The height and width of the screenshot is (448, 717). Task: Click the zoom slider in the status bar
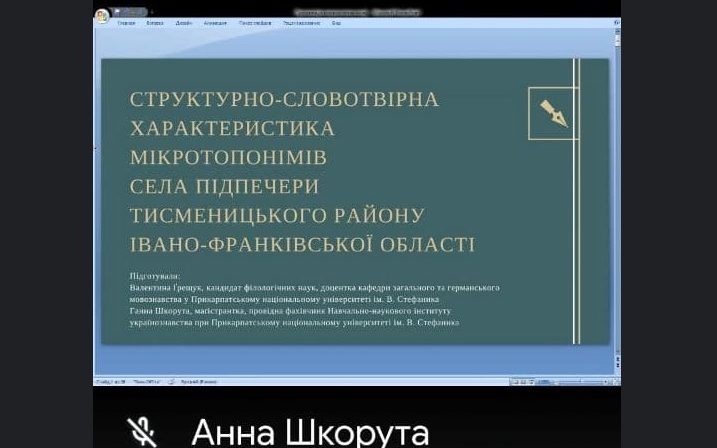tap(578, 382)
